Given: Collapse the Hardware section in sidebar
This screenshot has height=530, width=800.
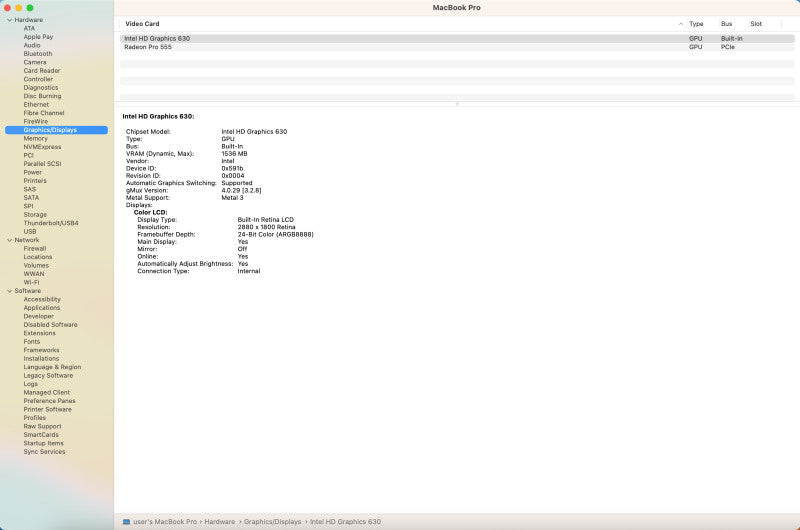Looking at the screenshot, I should [x=10, y=20].
